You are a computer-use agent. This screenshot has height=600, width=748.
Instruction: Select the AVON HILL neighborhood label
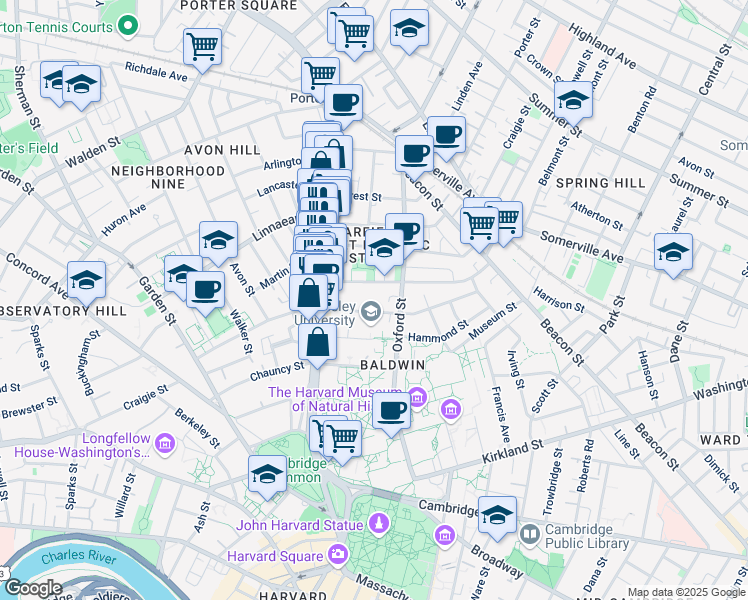[222, 150]
